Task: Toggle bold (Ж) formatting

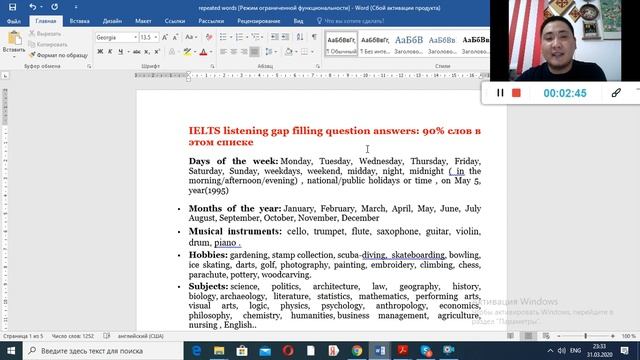Action: (100, 52)
